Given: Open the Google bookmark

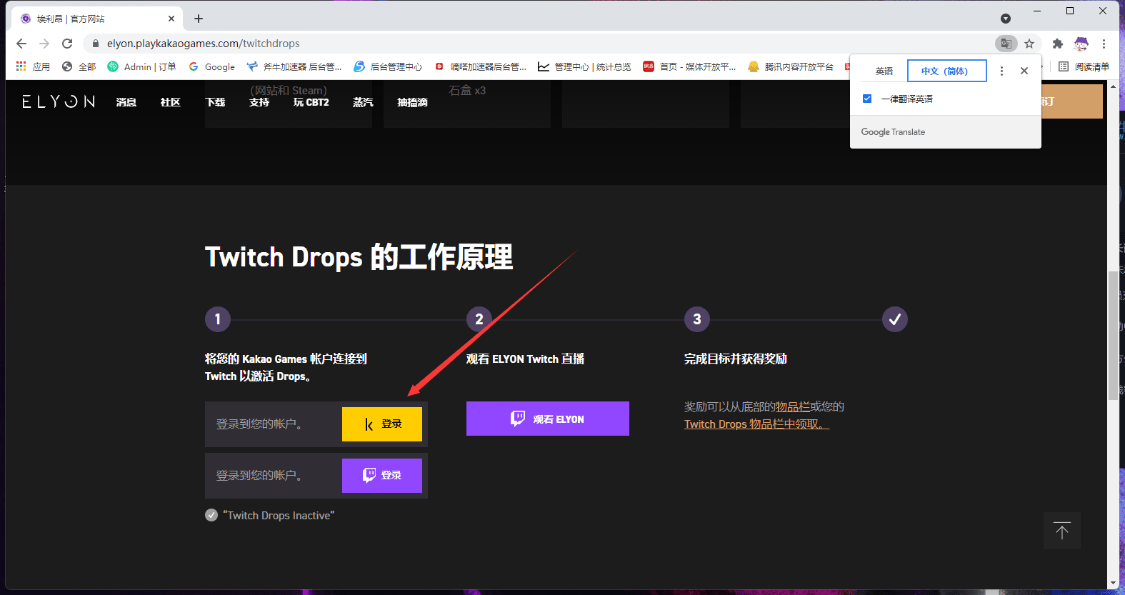Looking at the screenshot, I should click(x=212, y=67).
